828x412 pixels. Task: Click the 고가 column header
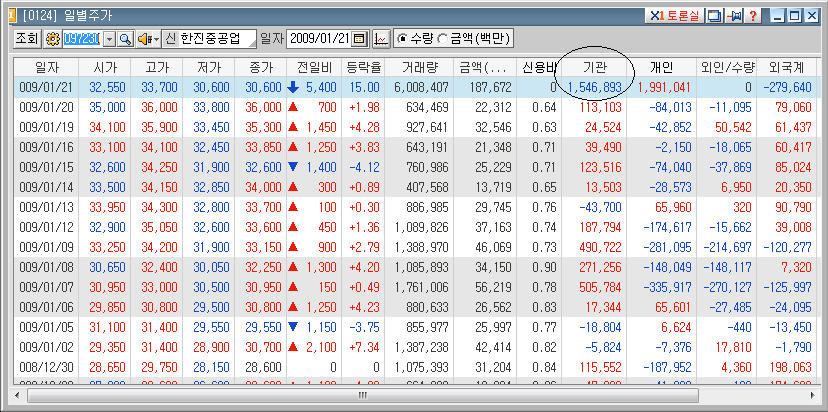156,67
